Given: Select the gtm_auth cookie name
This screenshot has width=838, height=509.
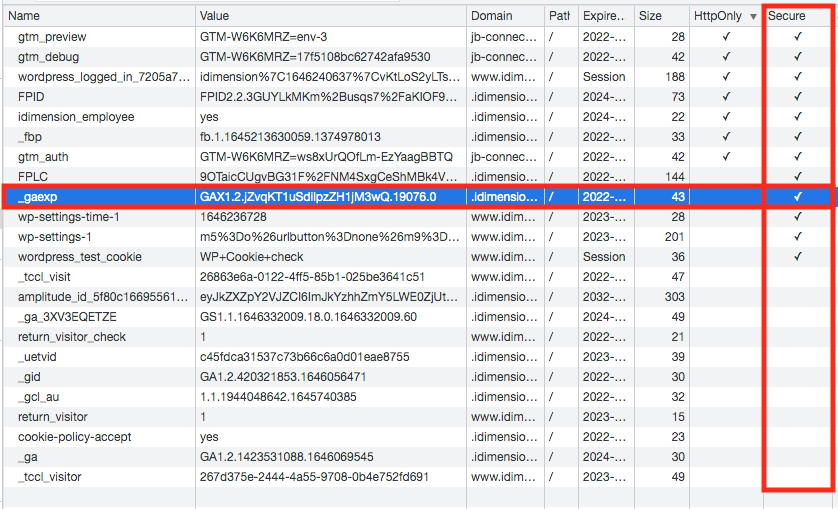Looking at the screenshot, I should tap(43, 157).
